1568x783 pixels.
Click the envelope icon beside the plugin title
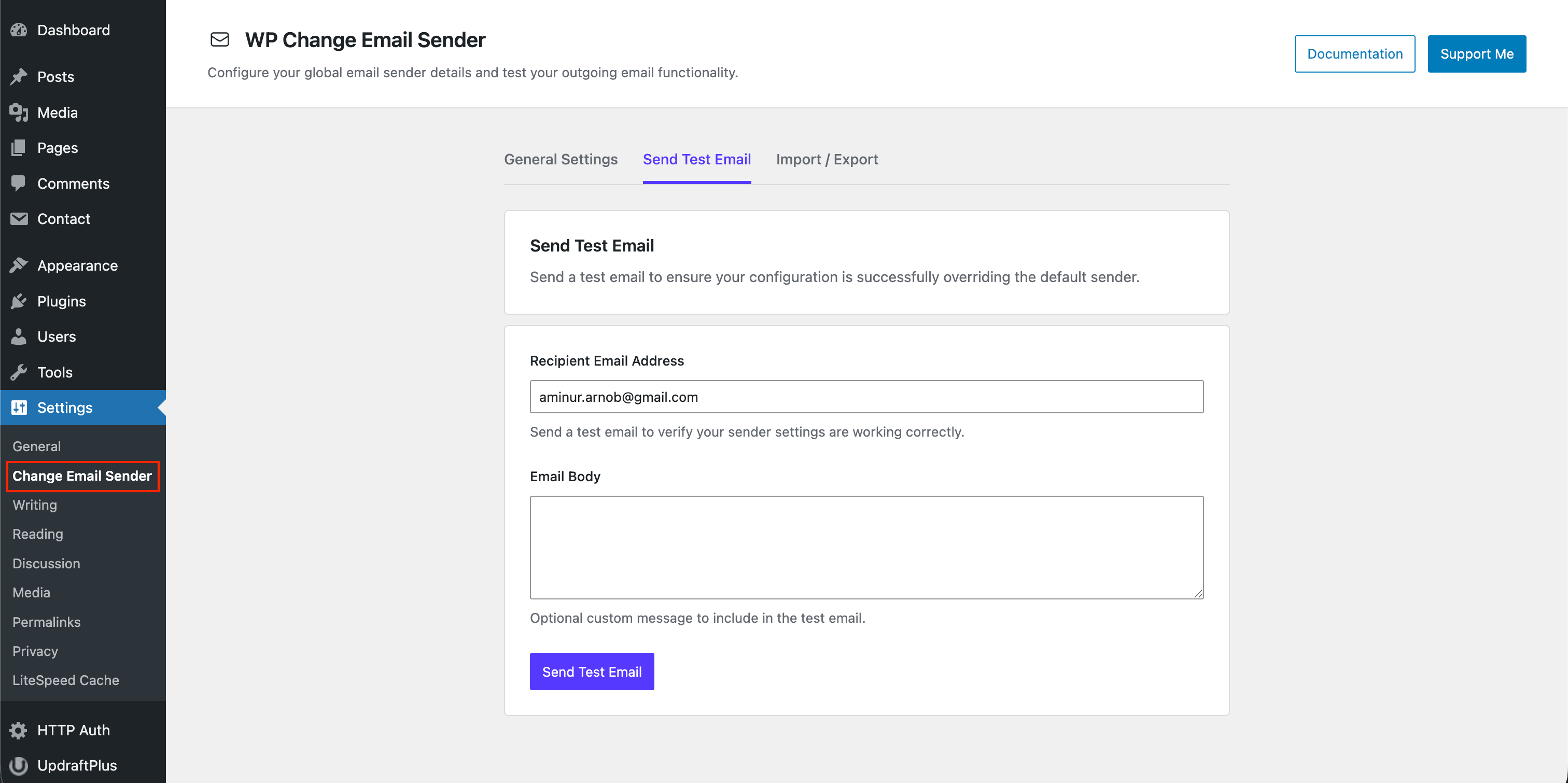point(220,39)
